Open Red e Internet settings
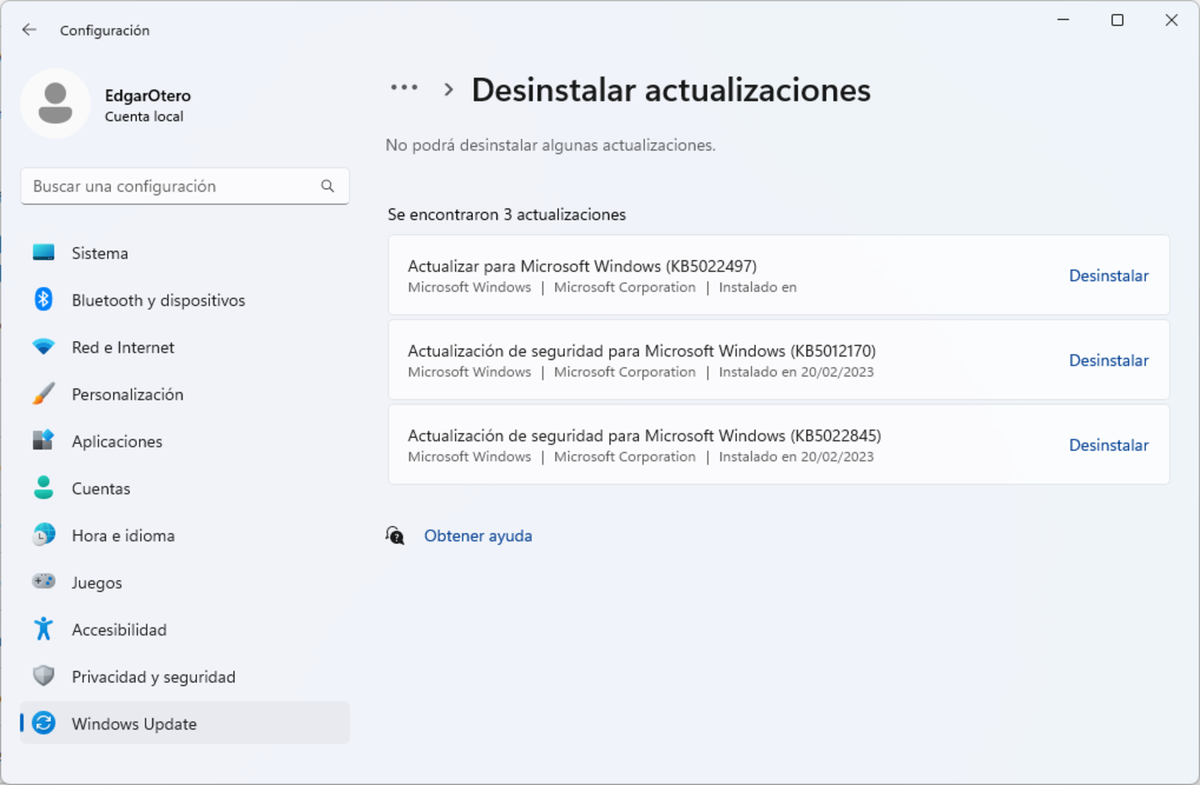 [x=185, y=347]
